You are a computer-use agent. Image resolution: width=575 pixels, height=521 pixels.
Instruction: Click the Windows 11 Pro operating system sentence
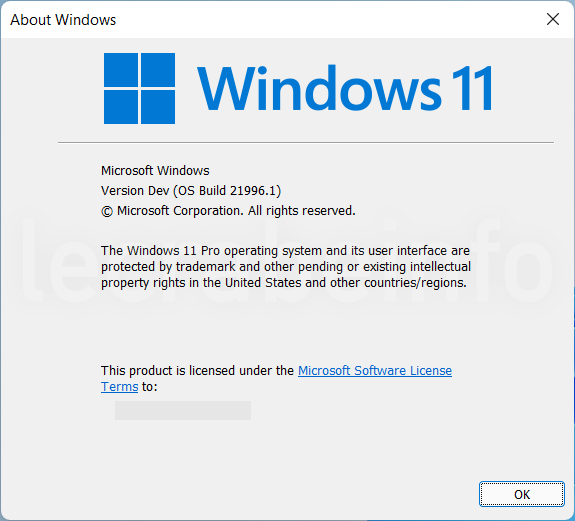coord(286,267)
